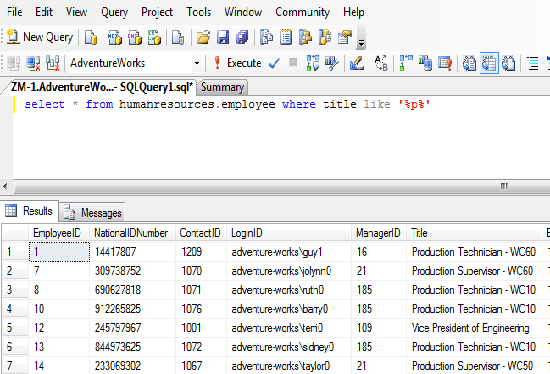Screen dimensions: 550x374
Task: Click the EmployeeID column header
Action: 59,233
